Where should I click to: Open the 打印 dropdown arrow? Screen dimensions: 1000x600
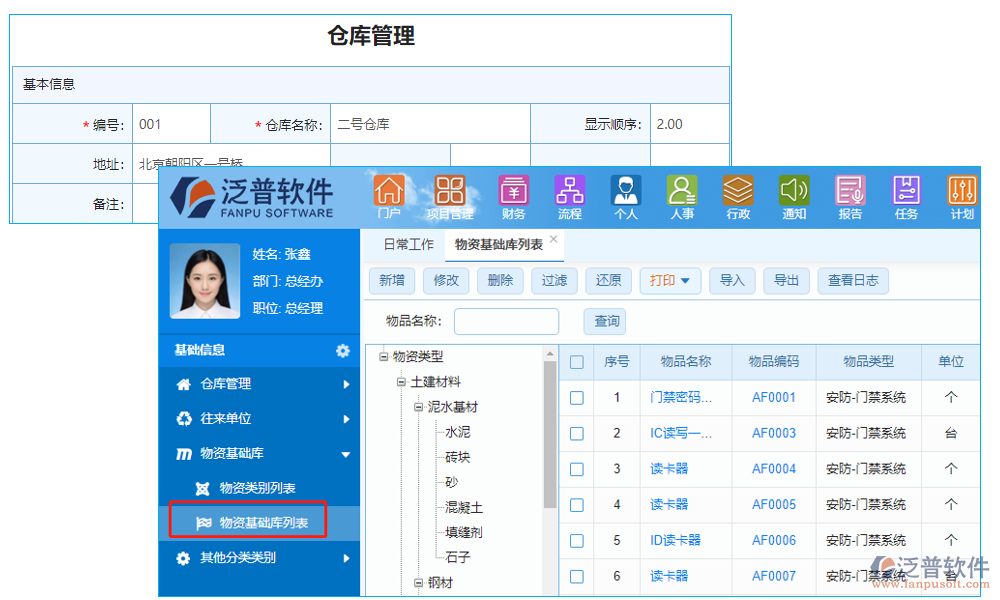coord(687,281)
